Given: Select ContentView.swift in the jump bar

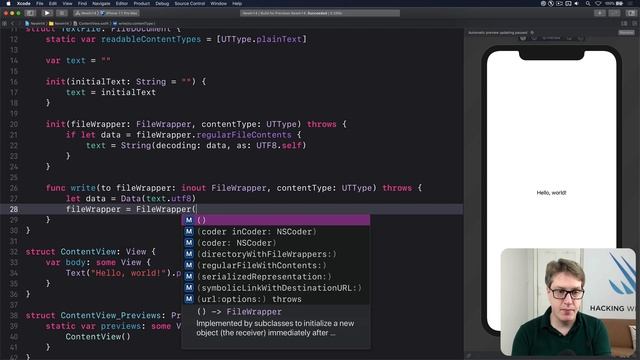Looking at the screenshot, I should click(91, 24).
